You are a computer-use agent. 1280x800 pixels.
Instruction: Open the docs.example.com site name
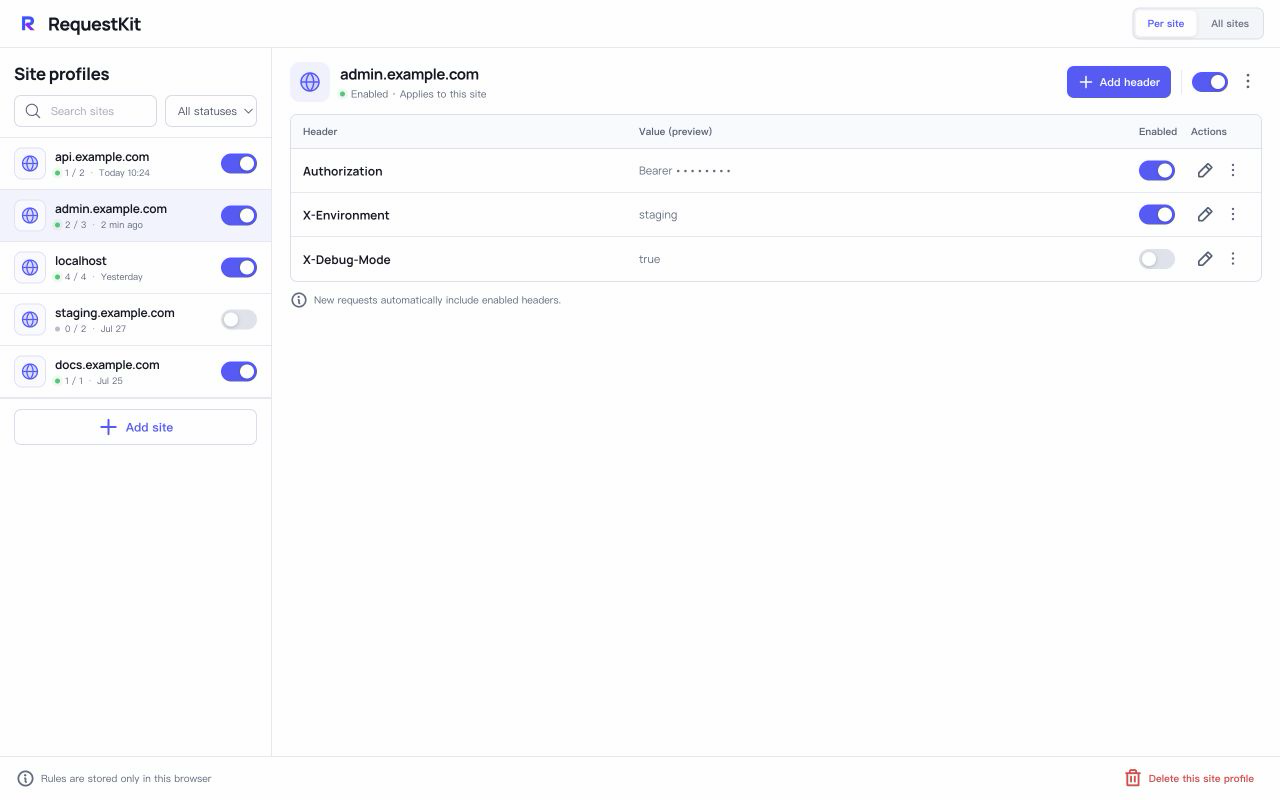107,365
